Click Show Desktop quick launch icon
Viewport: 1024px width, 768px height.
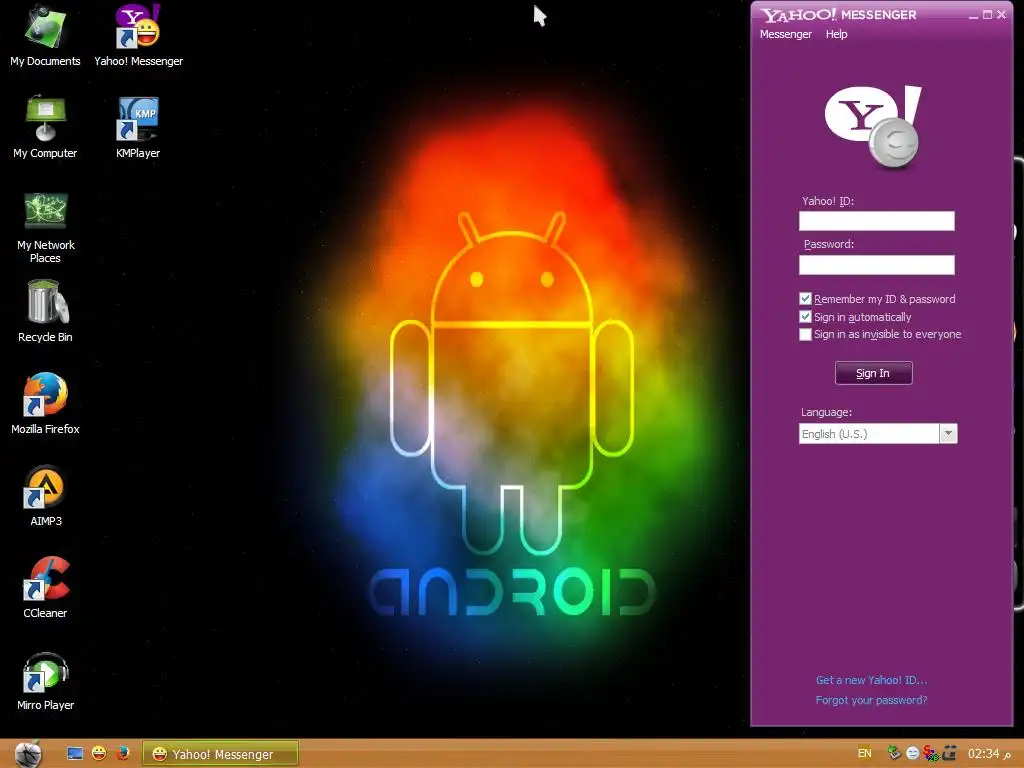(75, 754)
